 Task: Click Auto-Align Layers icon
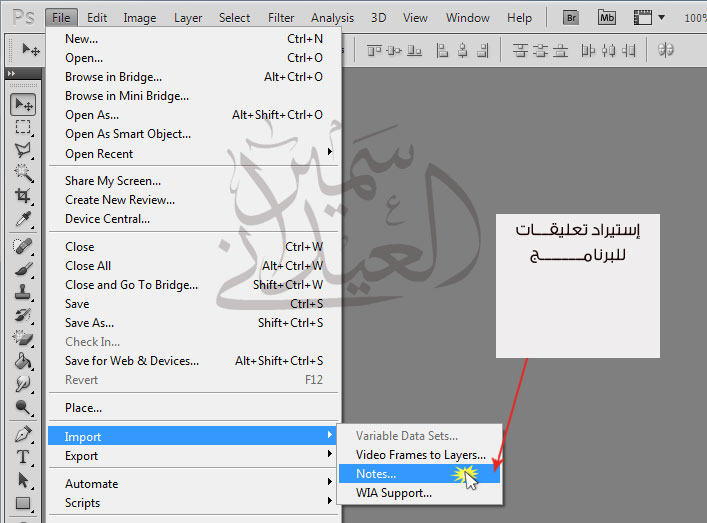point(666,50)
